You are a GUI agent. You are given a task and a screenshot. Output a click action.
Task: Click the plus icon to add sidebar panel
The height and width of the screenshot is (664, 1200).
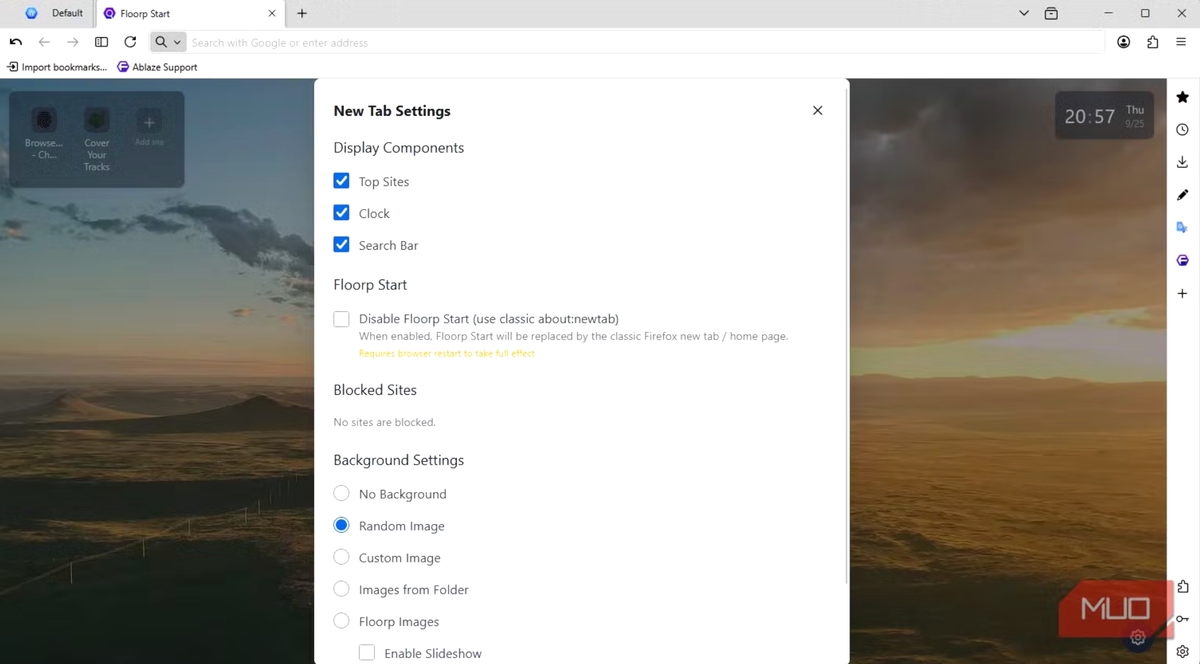pyautogui.click(x=1182, y=294)
